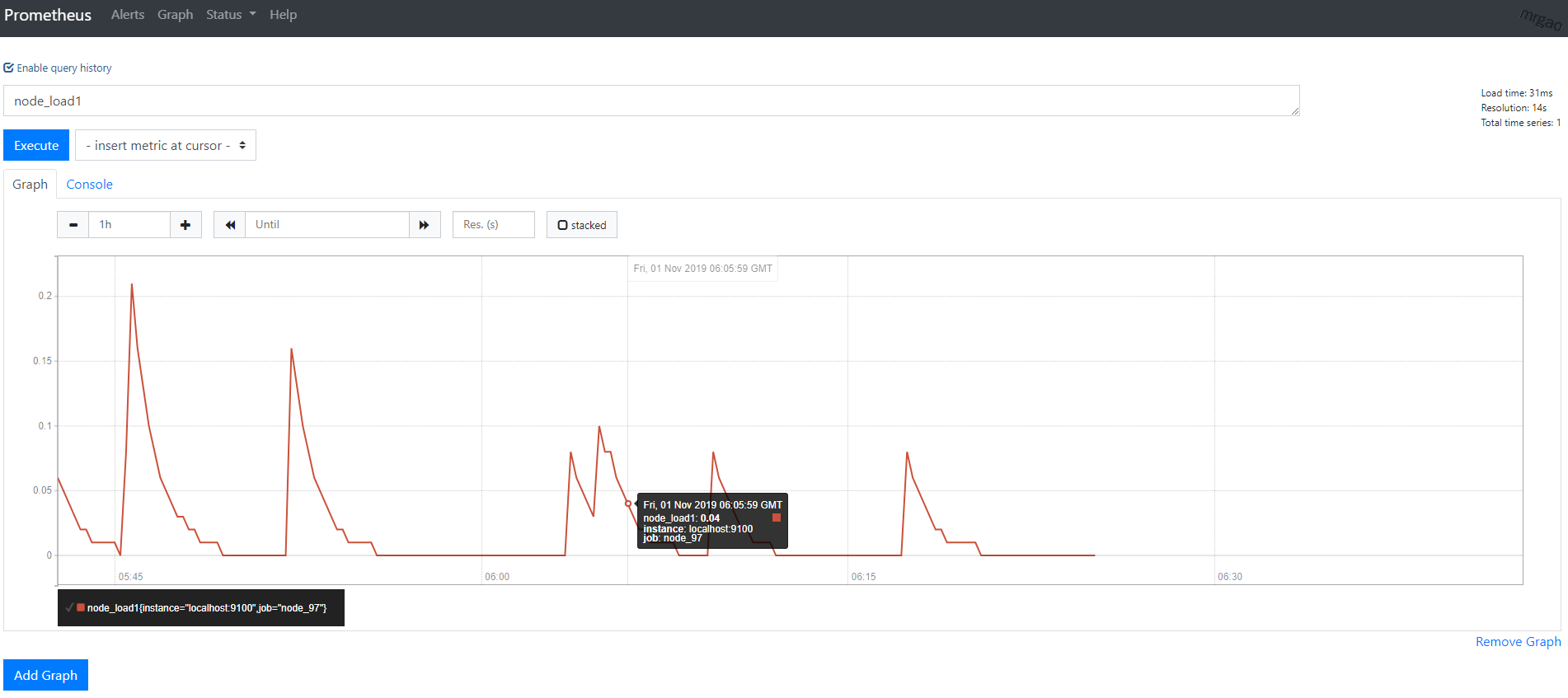
Task: Click the Total time series: 1 text
Action: (1520, 123)
